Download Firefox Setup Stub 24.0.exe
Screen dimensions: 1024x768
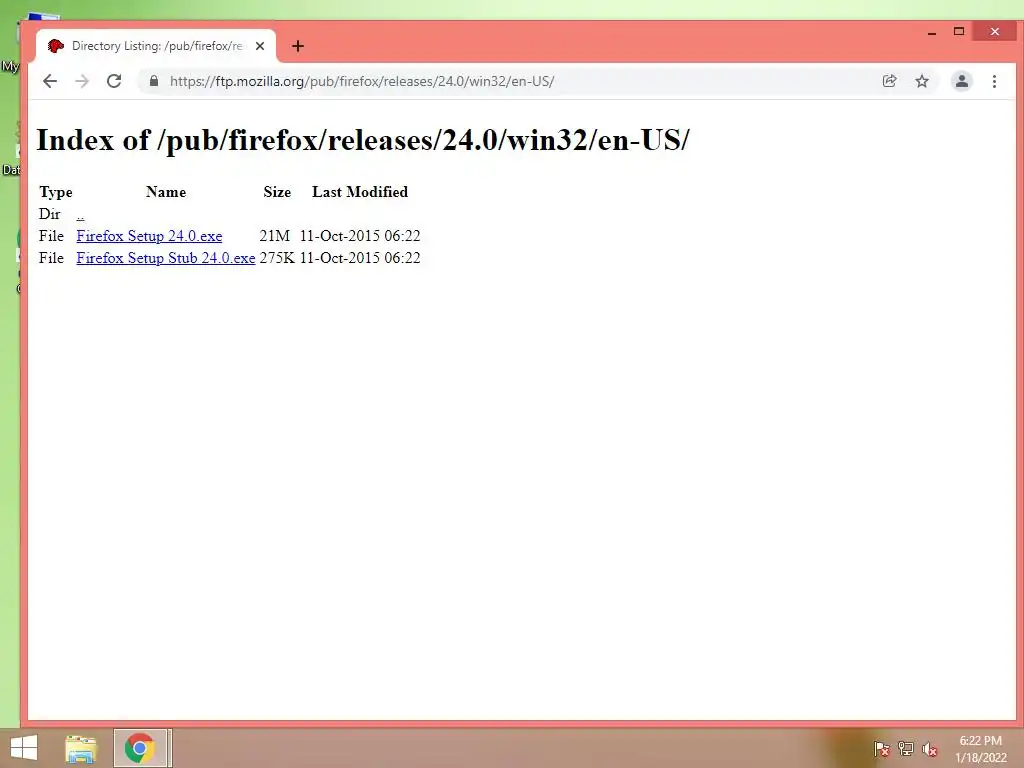(165, 258)
